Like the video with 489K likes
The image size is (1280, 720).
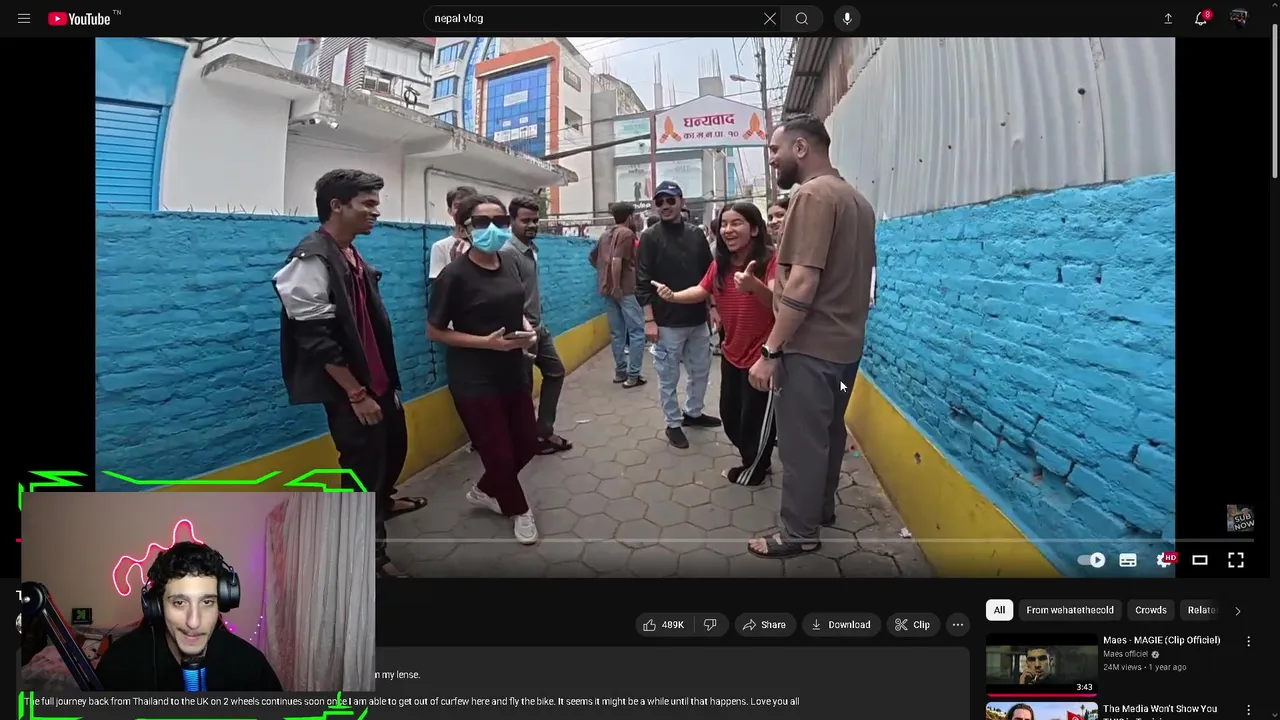(x=663, y=625)
